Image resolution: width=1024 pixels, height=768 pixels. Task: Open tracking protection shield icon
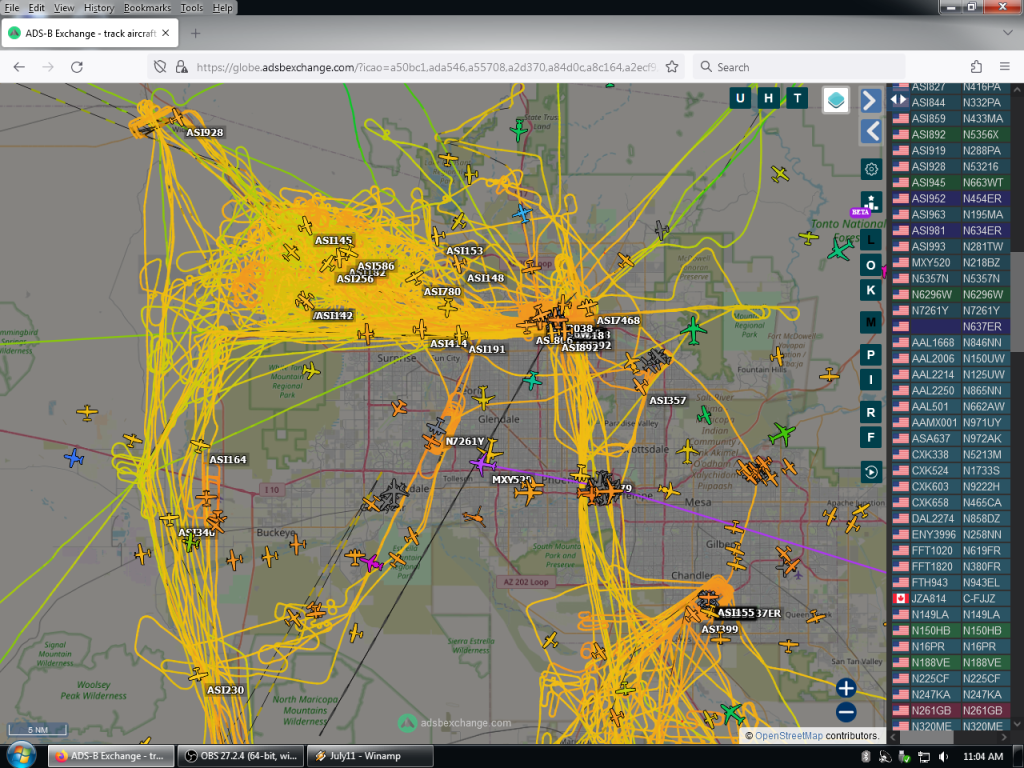[160, 67]
